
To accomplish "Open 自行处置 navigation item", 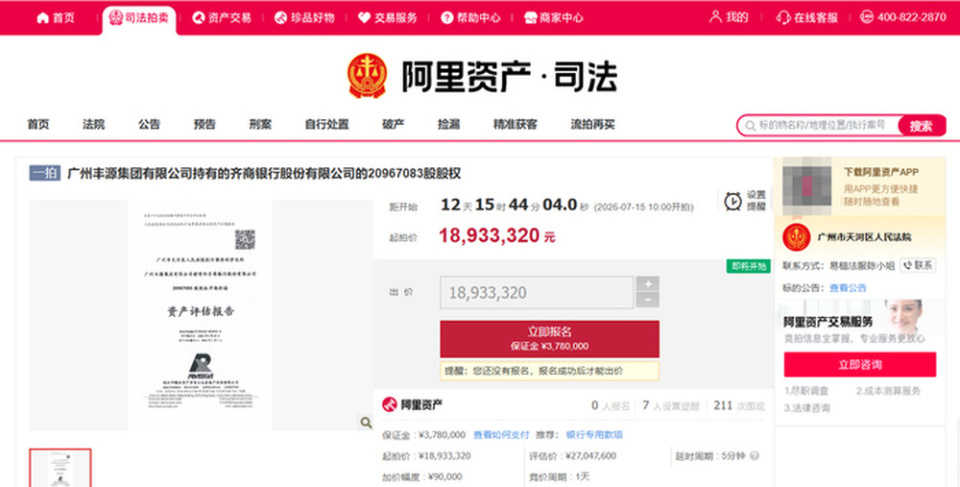I will point(327,124).
